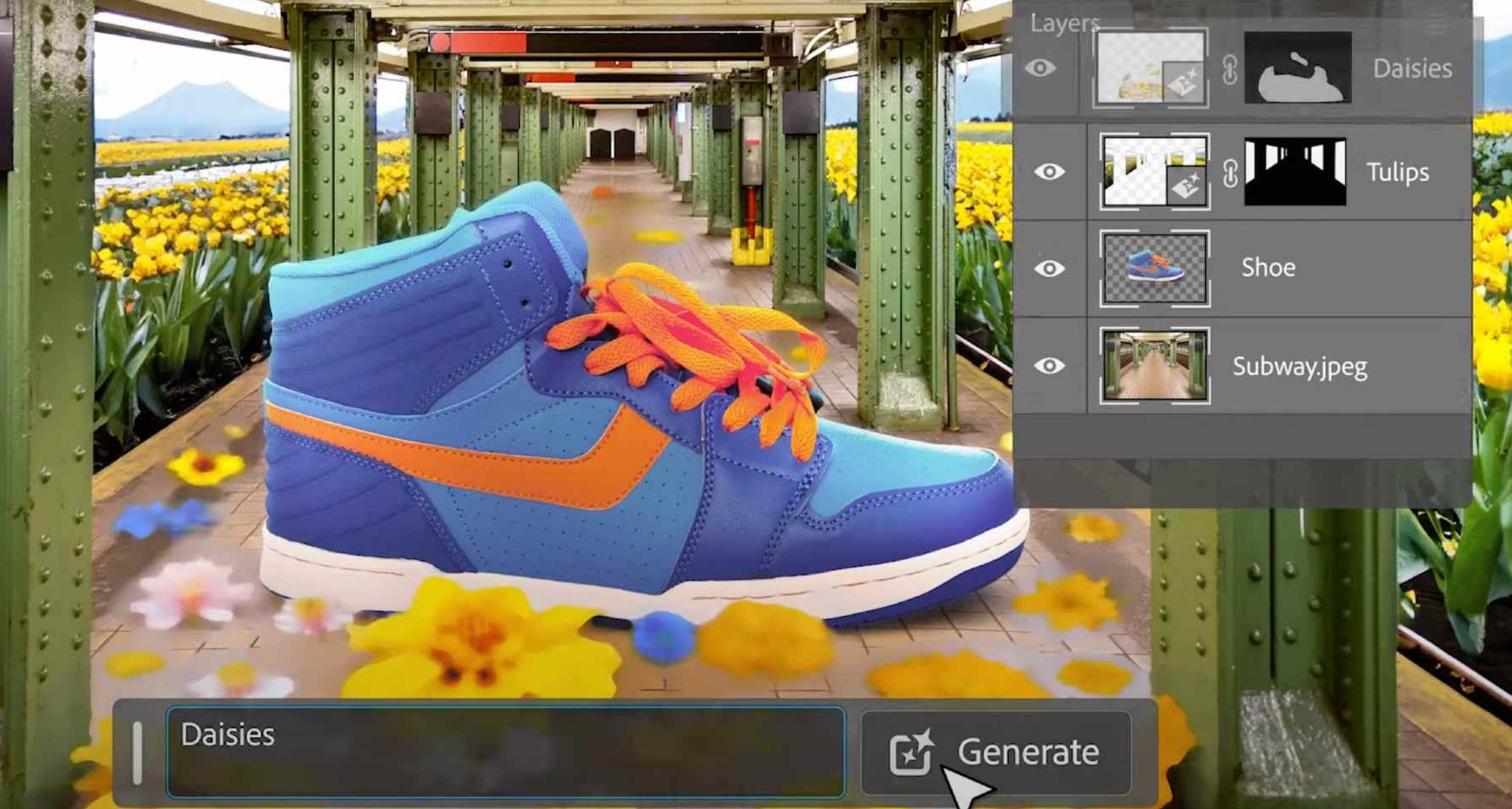Click the link icon on Tulips layer

[1230, 174]
